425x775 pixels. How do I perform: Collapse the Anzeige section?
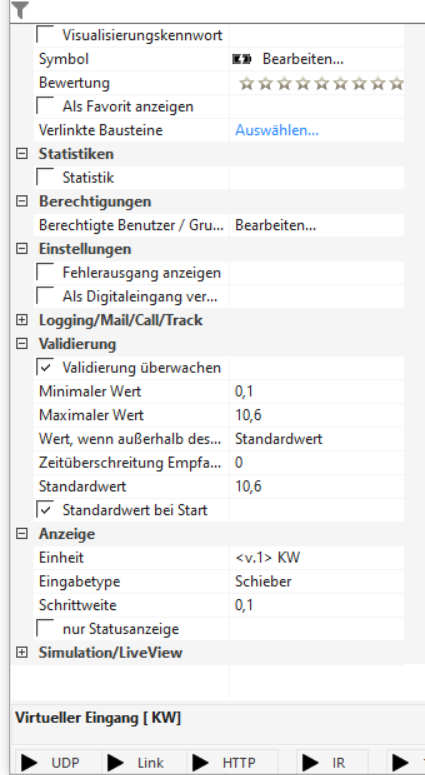[21, 534]
